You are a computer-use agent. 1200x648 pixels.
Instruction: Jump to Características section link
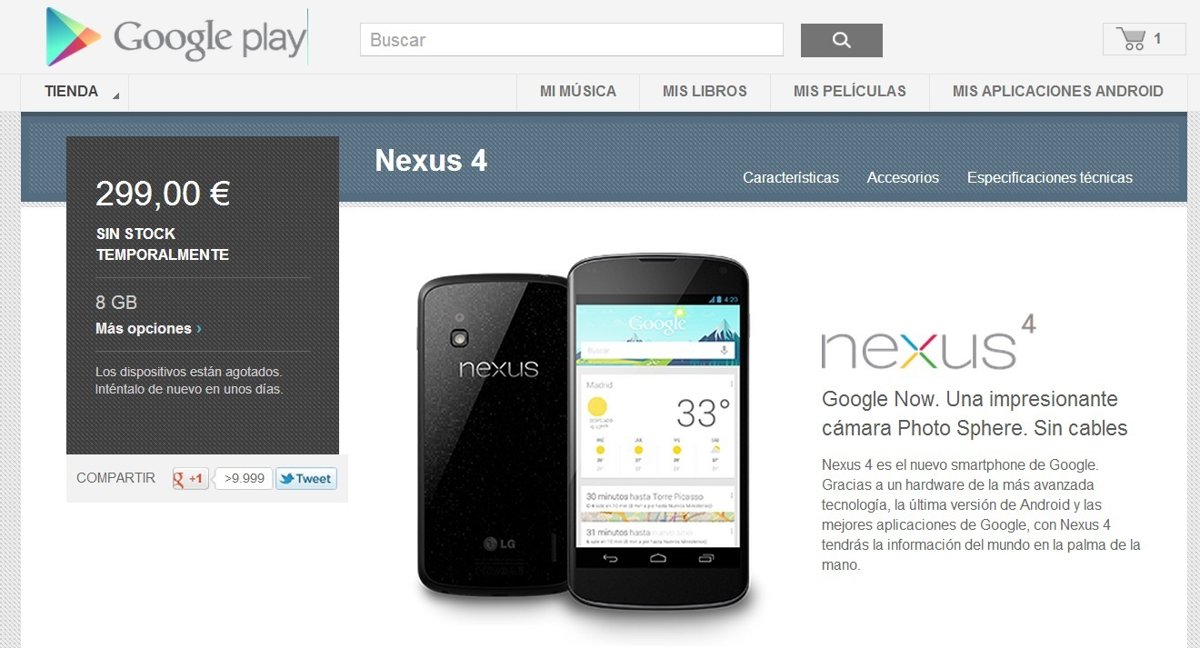791,177
